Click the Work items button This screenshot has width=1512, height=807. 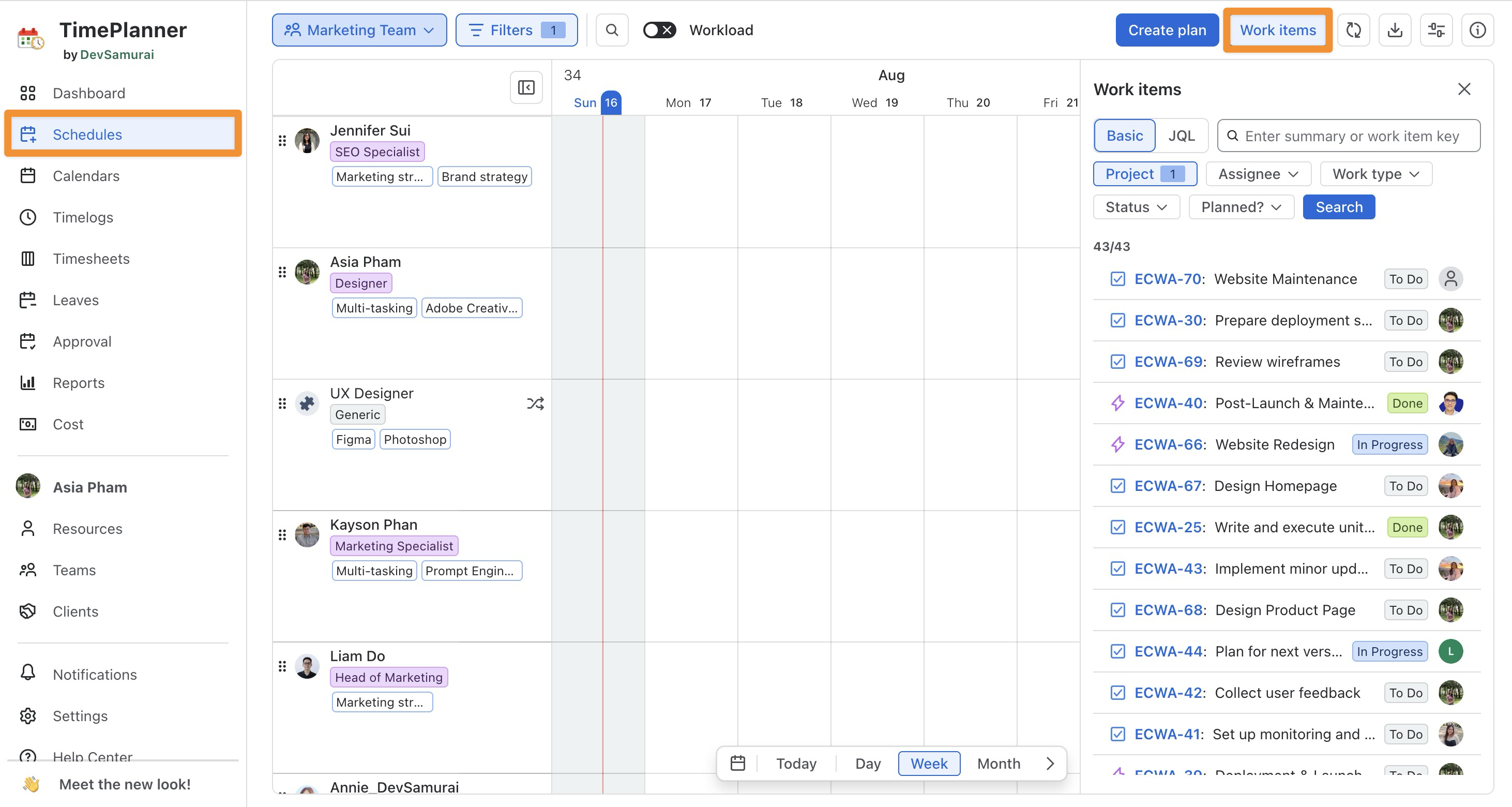(x=1278, y=30)
